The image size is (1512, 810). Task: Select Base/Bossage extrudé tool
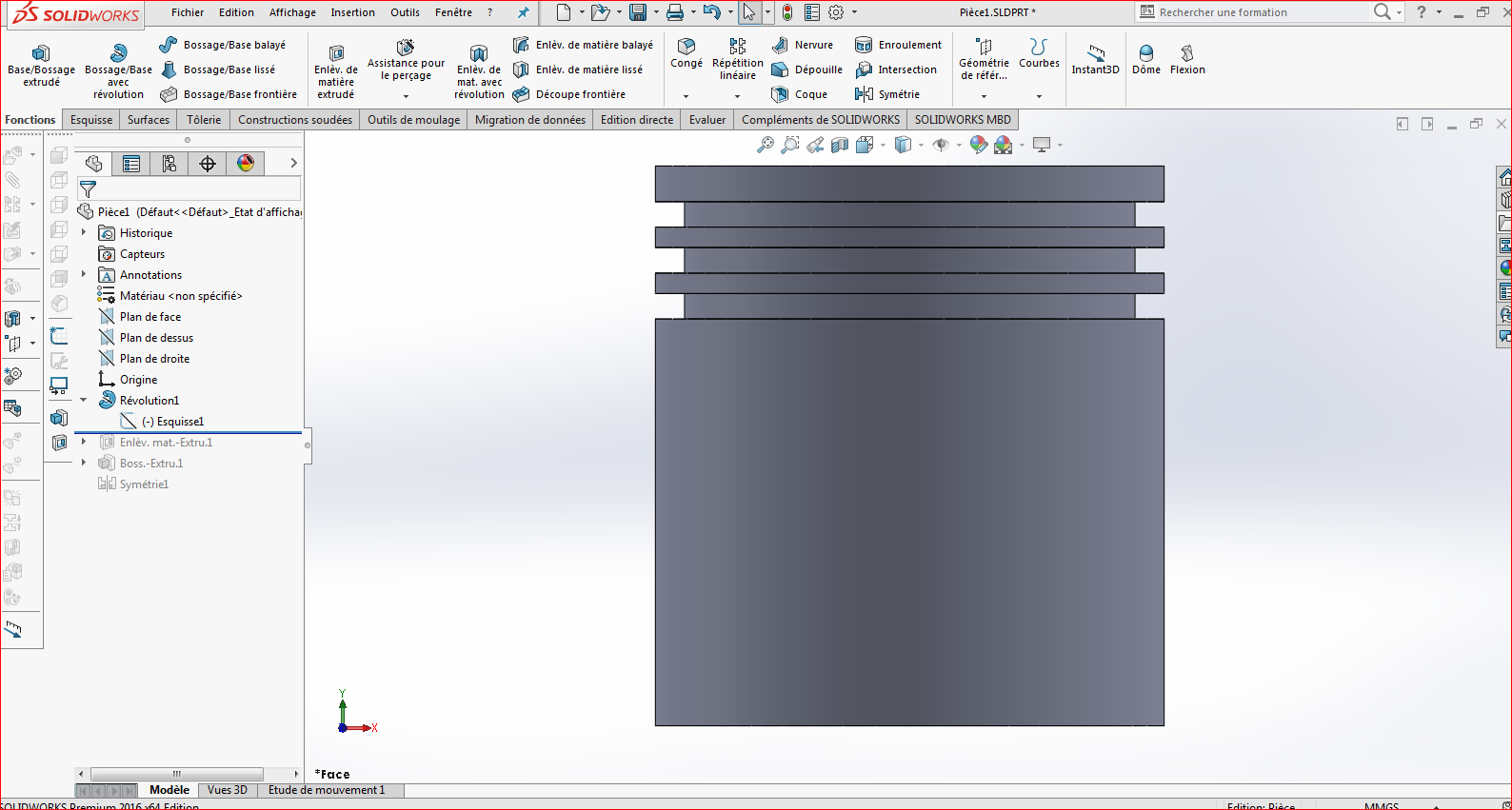click(41, 66)
